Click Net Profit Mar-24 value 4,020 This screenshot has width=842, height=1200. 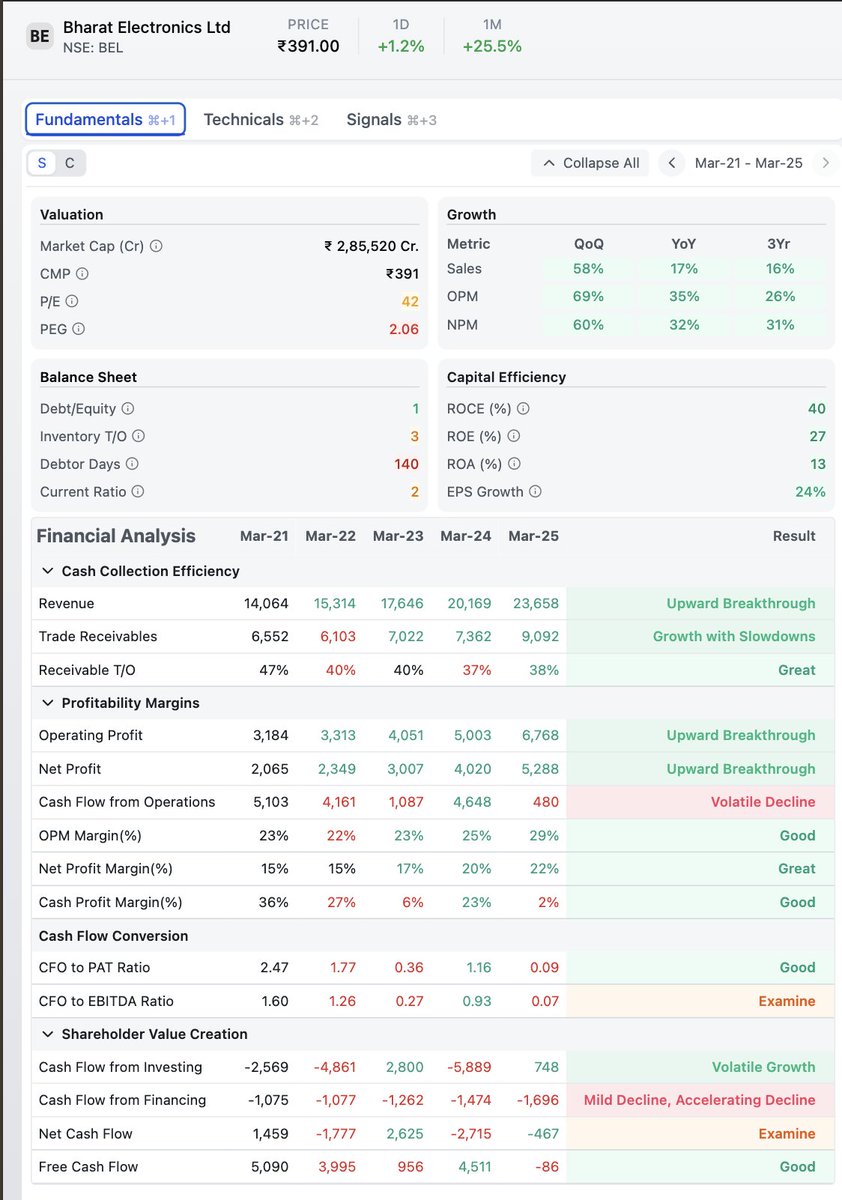coord(471,769)
